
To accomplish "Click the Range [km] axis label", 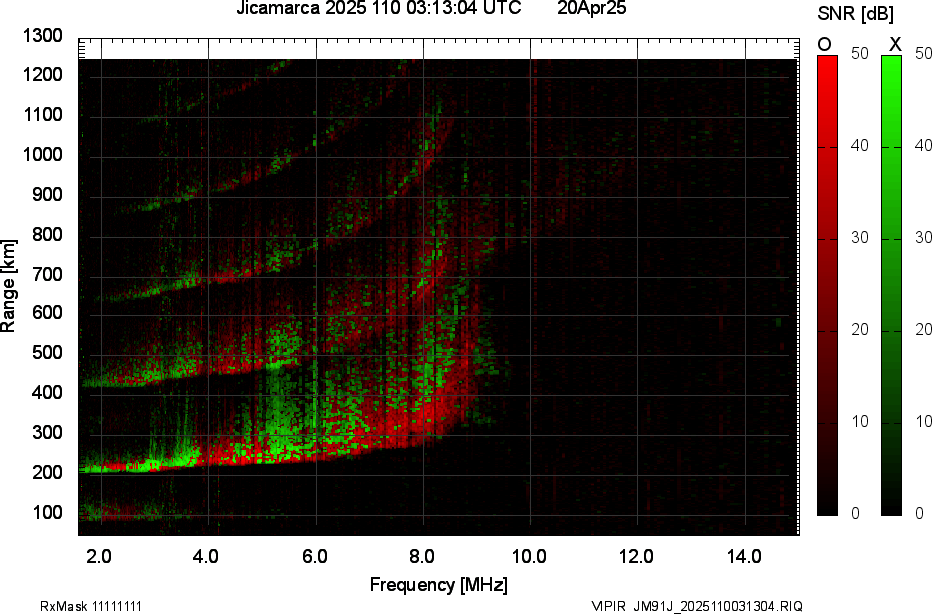I will [8, 286].
